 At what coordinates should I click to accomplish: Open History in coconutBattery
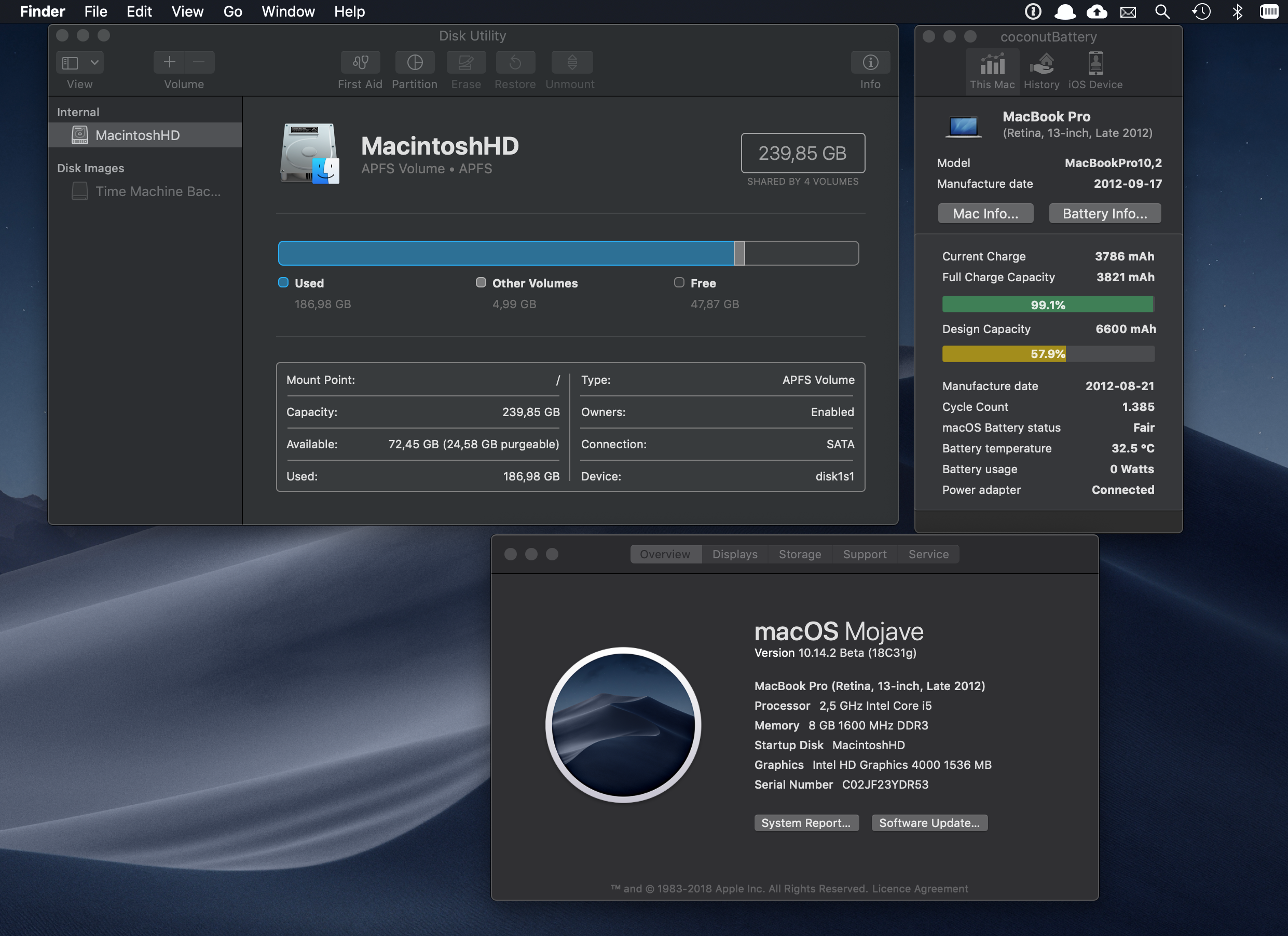(1041, 71)
